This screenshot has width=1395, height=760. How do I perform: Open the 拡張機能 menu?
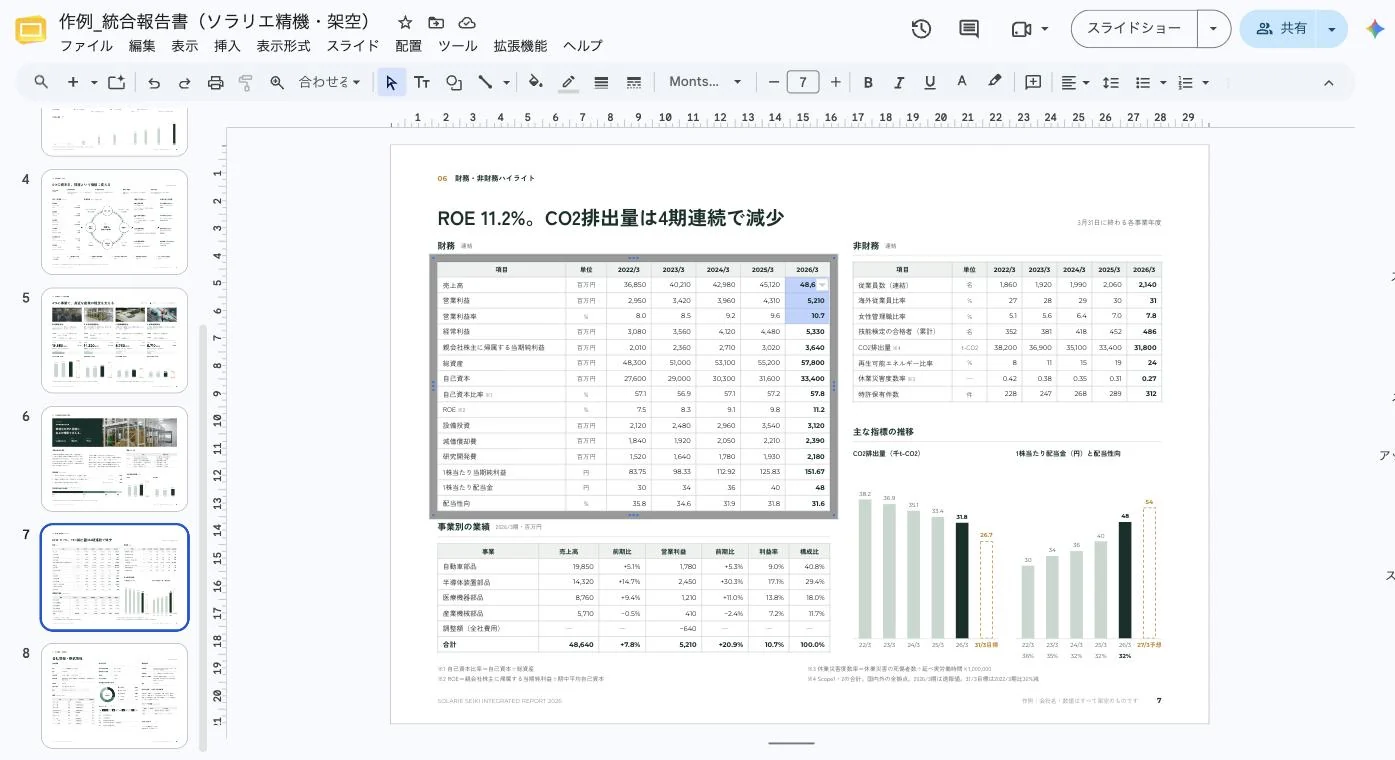click(x=520, y=46)
